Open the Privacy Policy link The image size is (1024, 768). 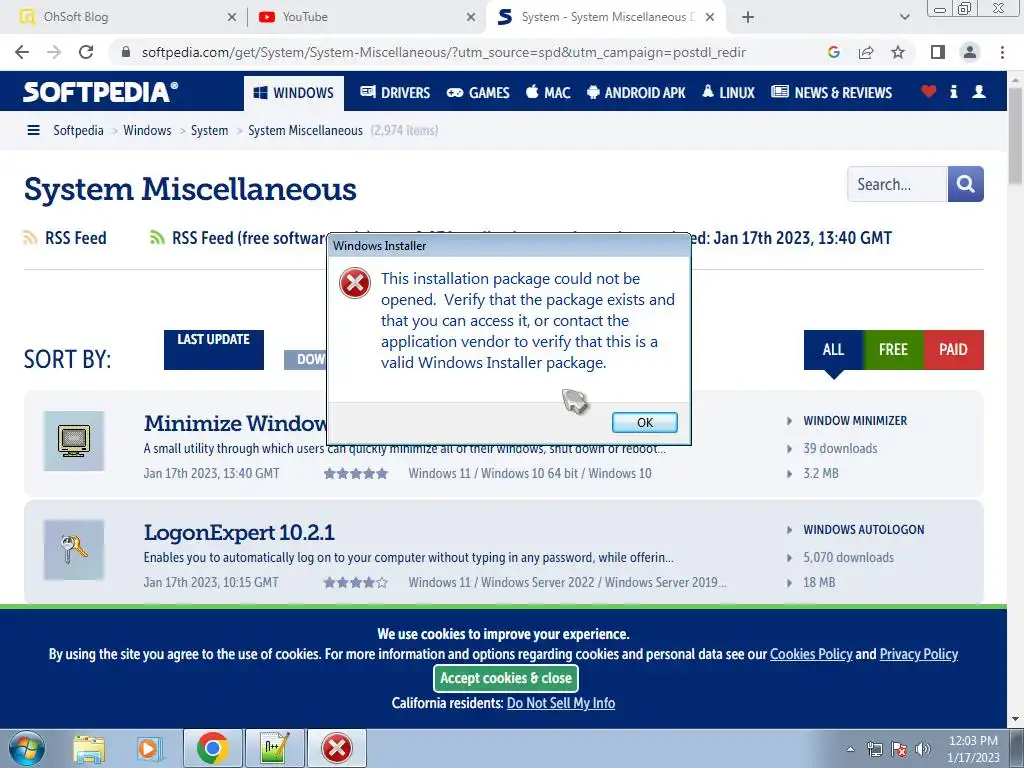(919, 654)
